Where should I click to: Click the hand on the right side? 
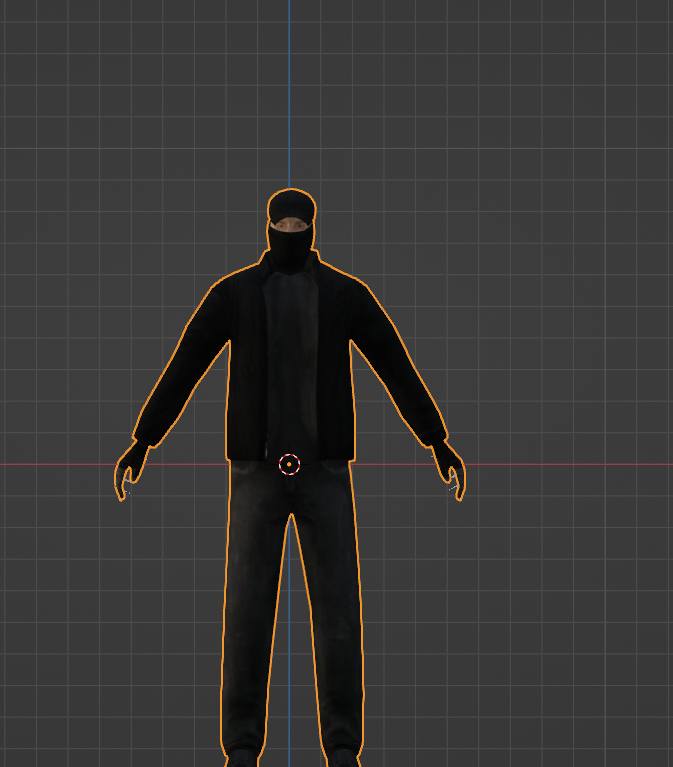[x=450, y=472]
